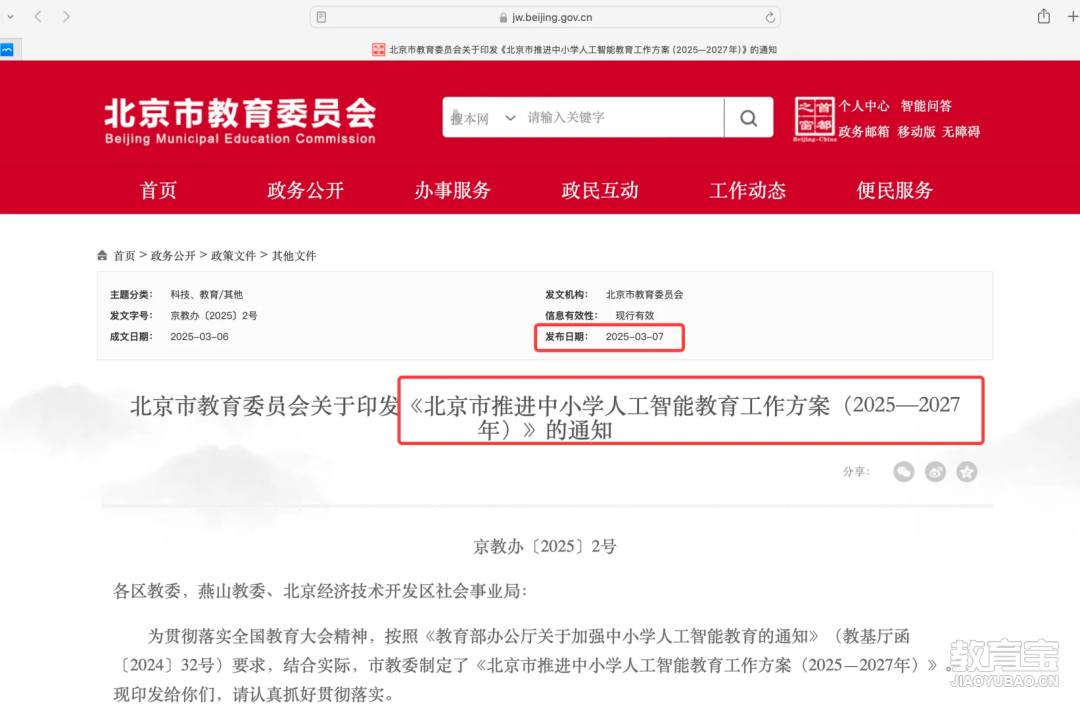
Task: Click the Safari forward arrow
Action: 66,17
